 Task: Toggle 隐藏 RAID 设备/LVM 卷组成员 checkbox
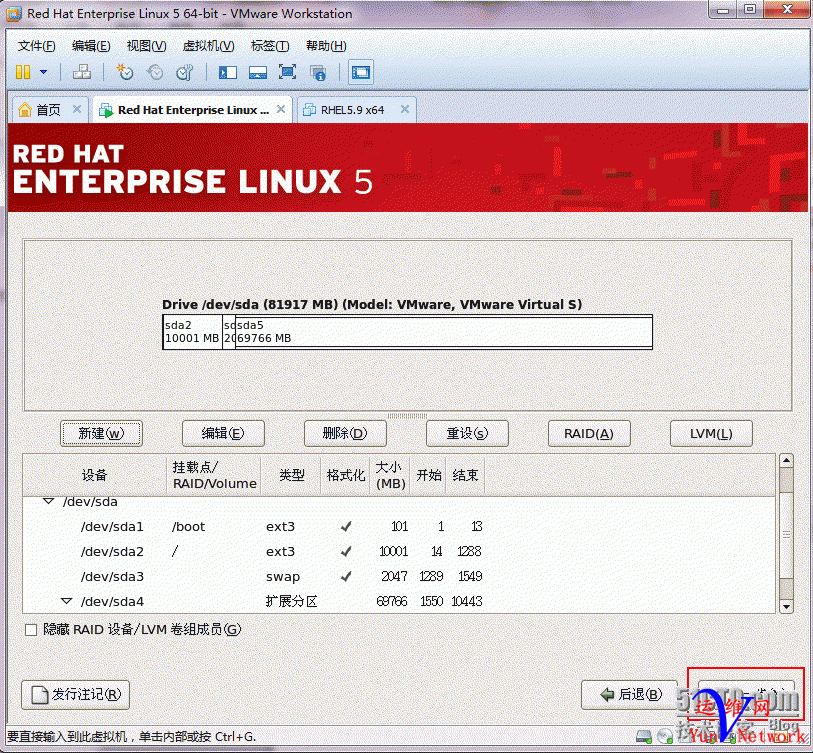[x=31, y=630]
